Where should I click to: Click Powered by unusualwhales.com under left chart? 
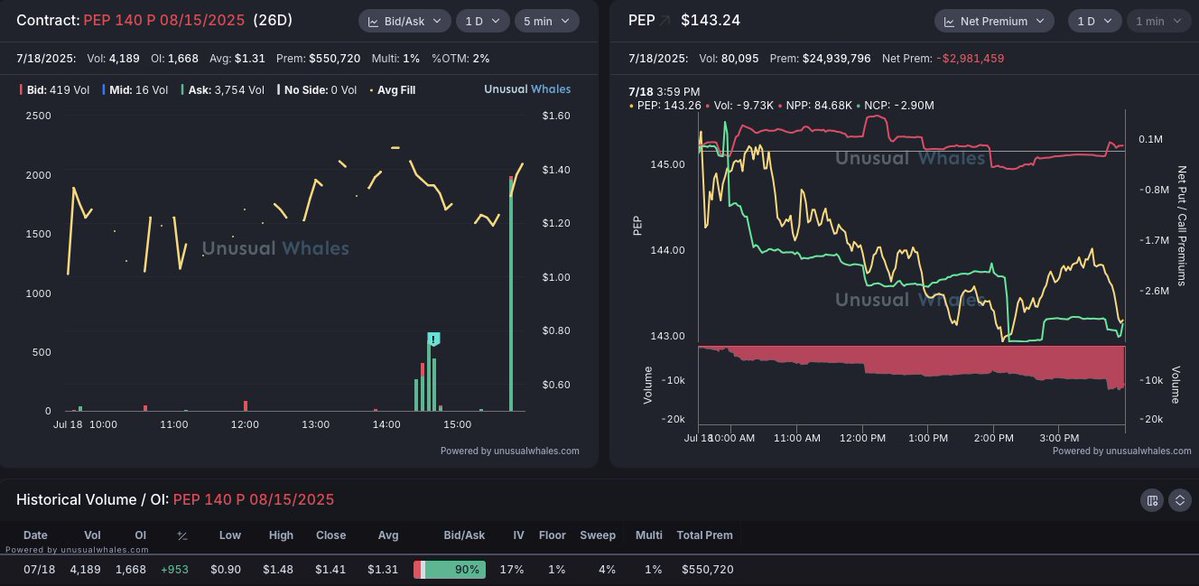pos(509,451)
